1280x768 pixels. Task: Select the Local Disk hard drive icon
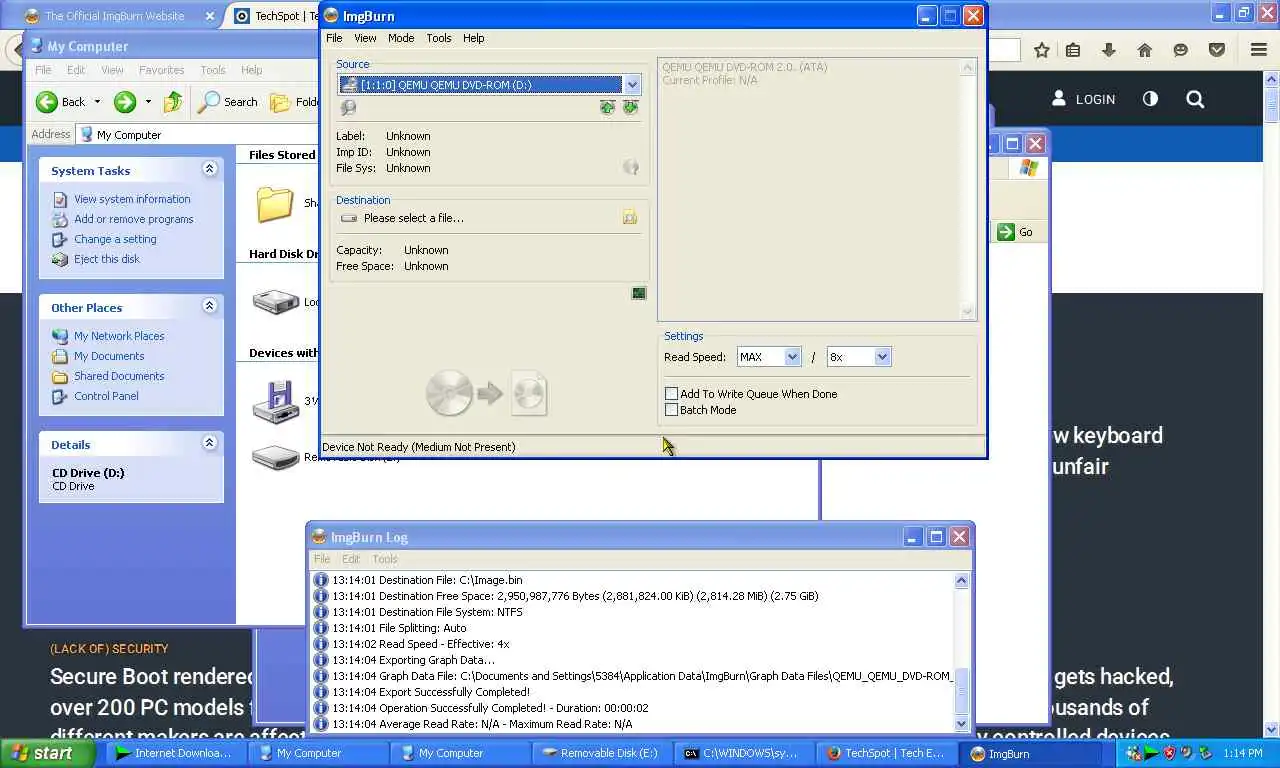pyautogui.click(x=275, y=301)
